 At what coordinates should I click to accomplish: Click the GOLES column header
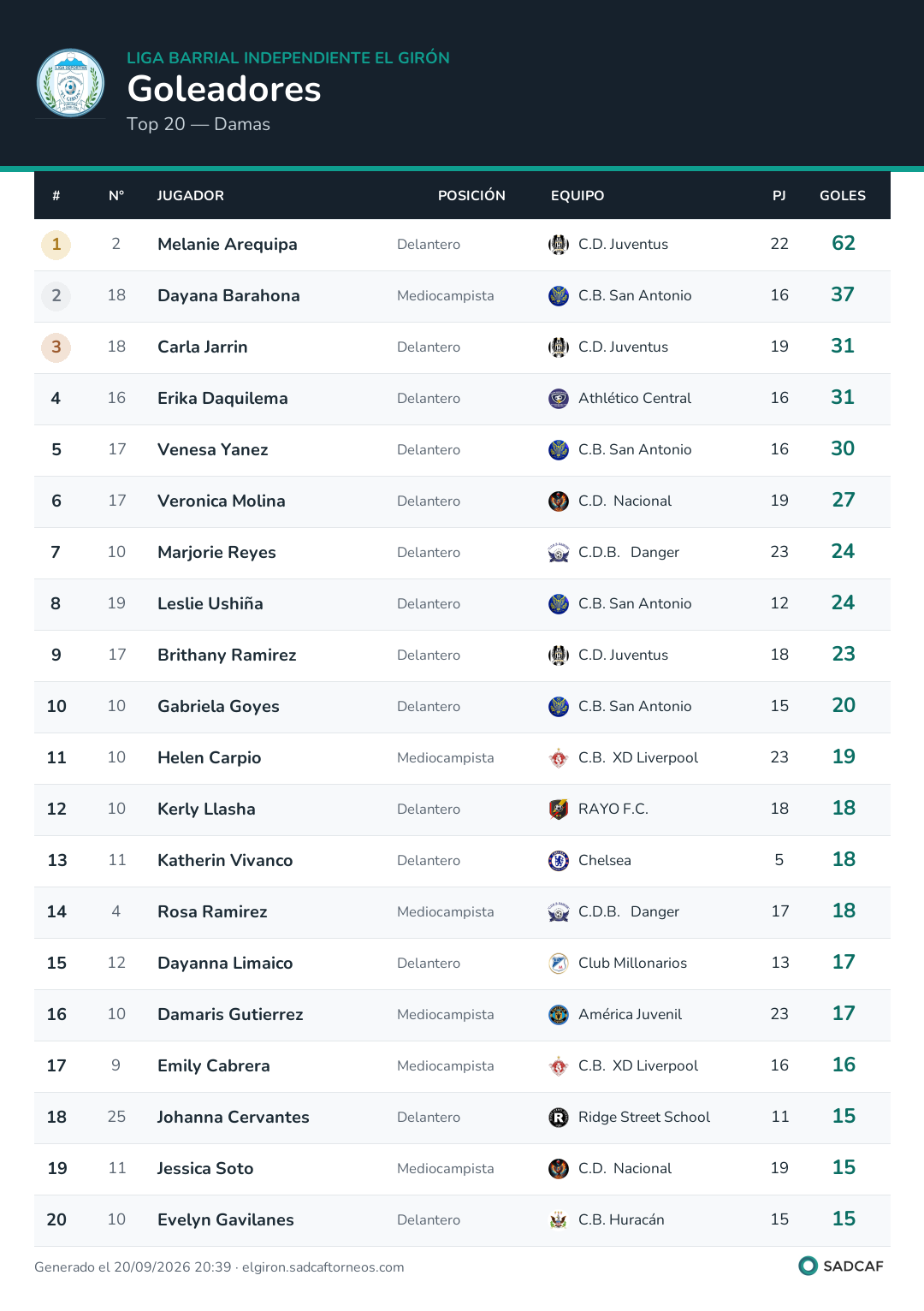coord(843,196)
